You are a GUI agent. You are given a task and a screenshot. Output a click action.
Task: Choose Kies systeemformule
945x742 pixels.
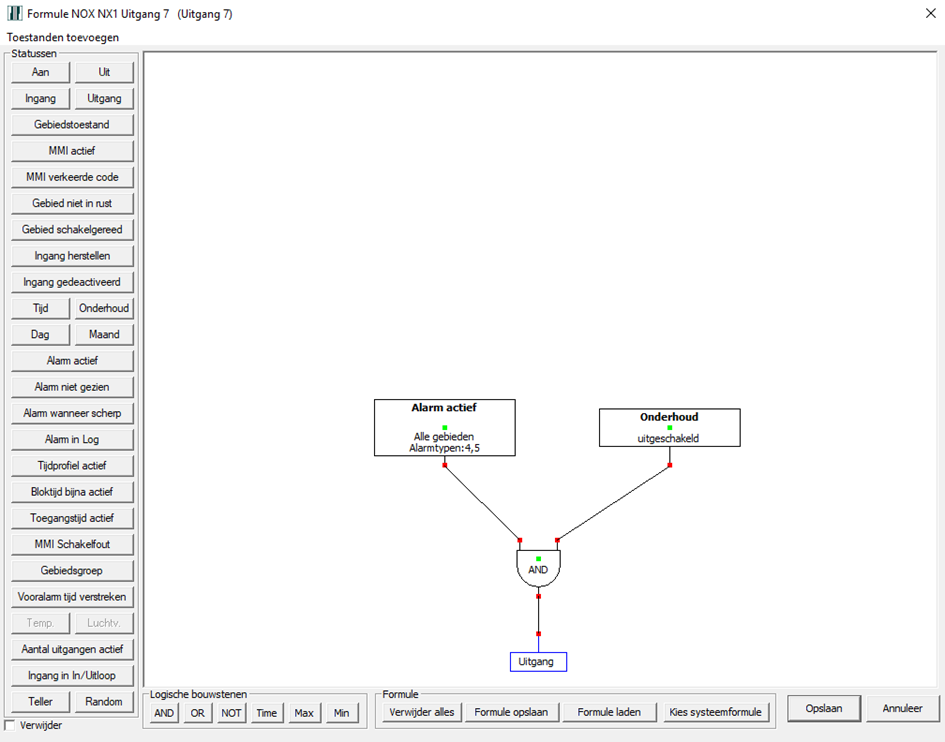(x=715, y=713)
